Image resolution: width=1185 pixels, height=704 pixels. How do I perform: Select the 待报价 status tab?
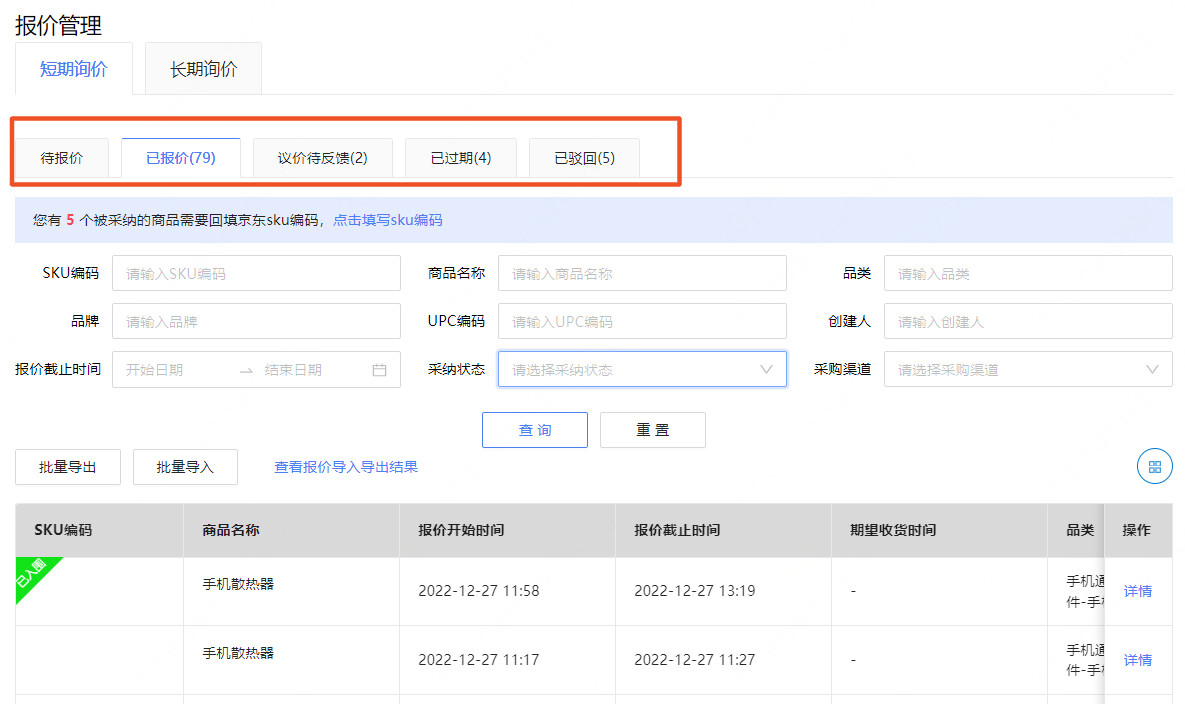point(62,157)
